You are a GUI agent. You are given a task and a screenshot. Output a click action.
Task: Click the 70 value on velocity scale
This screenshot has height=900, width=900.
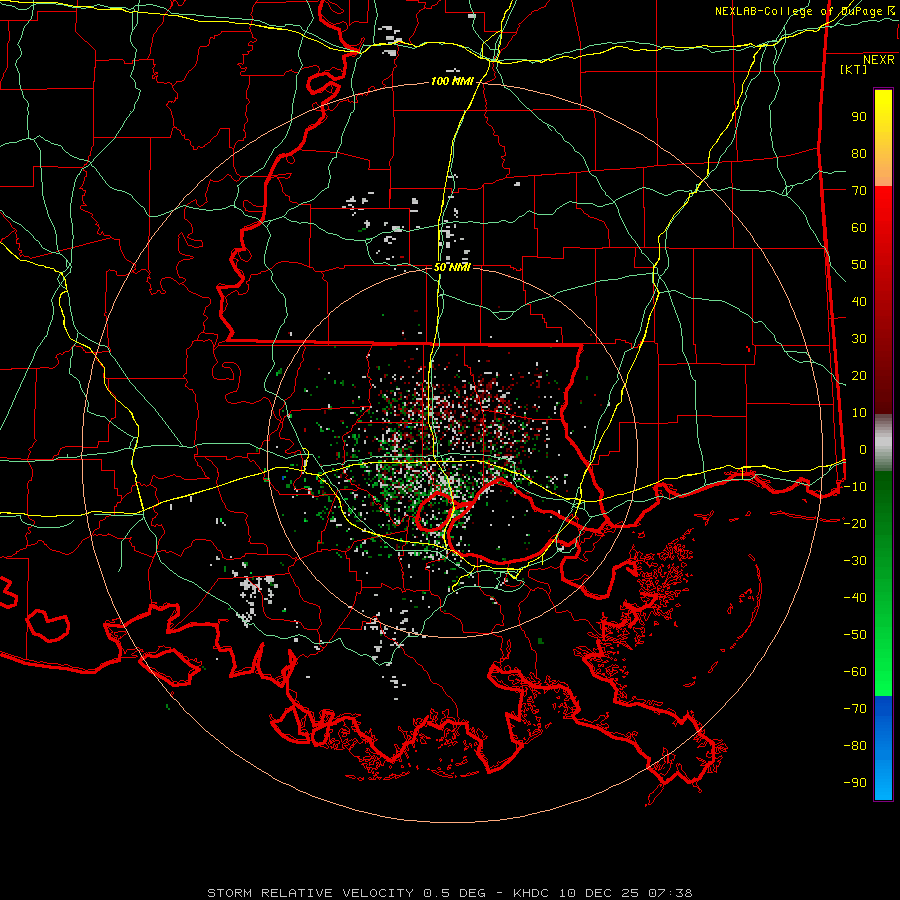(859, 191)
